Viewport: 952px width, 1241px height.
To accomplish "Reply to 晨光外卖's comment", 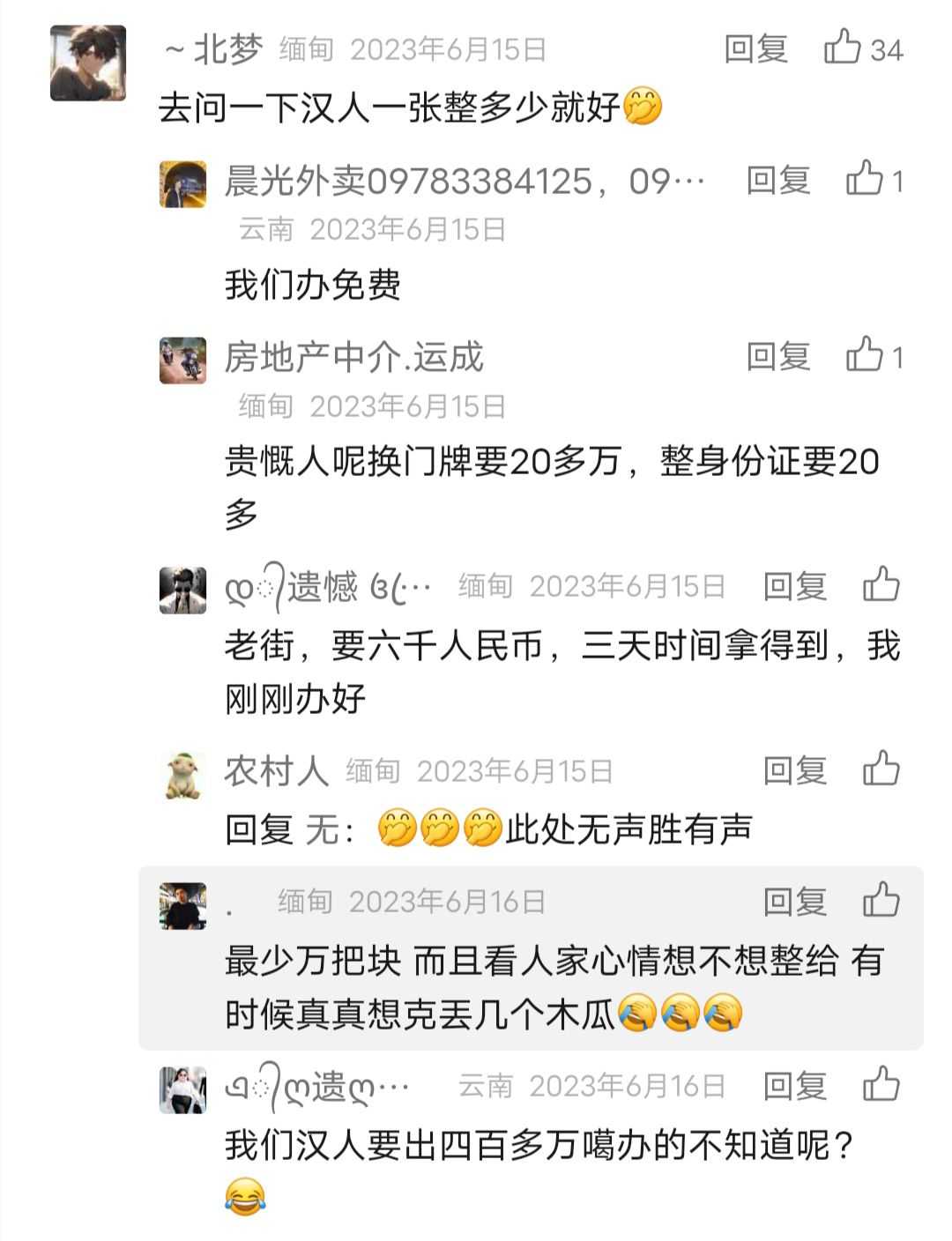I will (778, 181).
